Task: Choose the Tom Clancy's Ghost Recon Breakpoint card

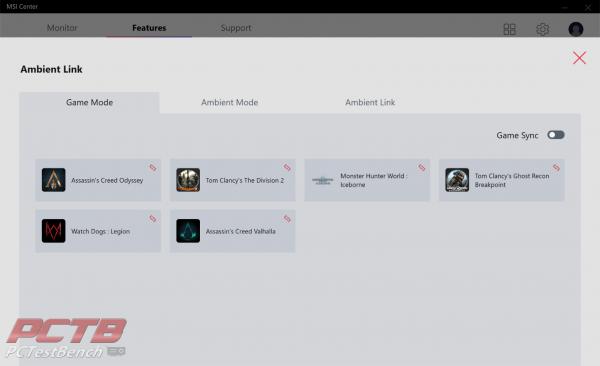Action: [x=501, y=180]
